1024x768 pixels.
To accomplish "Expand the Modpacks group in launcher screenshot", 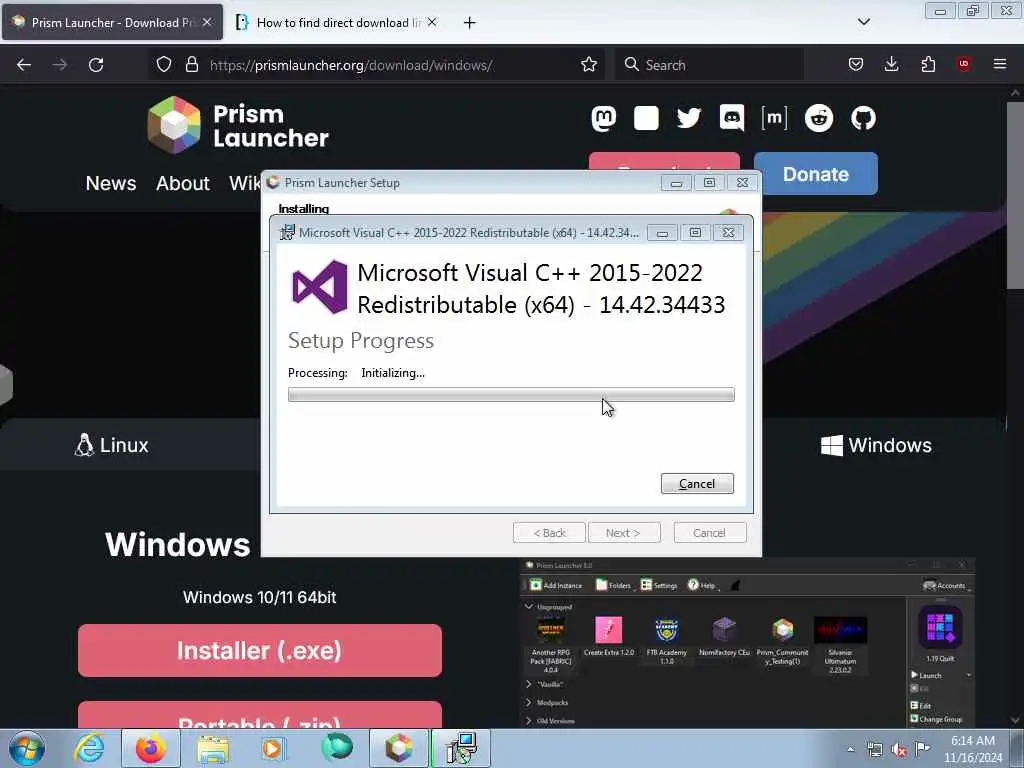I will point(529,703).
